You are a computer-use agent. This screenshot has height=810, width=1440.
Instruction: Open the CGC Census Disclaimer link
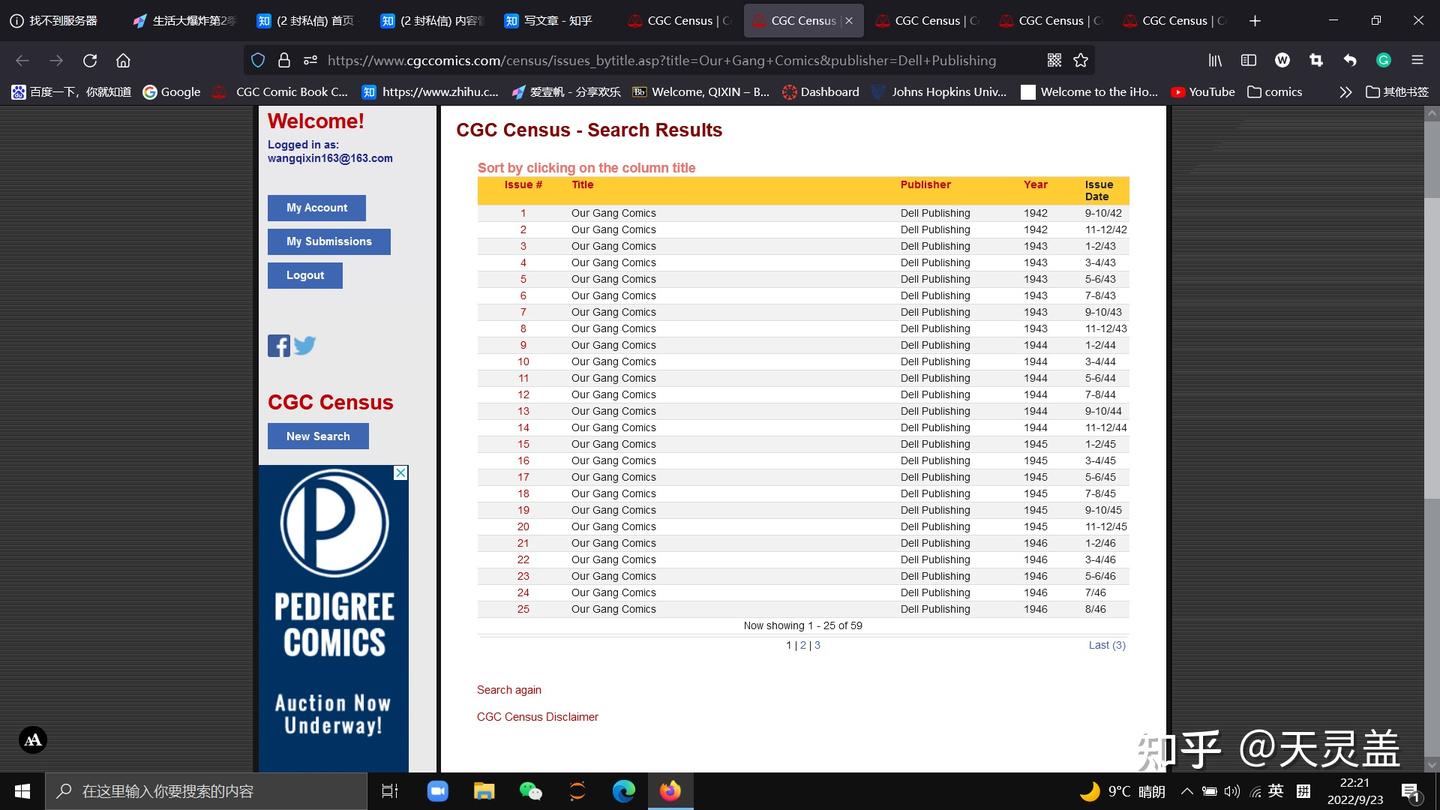(538, 717)
